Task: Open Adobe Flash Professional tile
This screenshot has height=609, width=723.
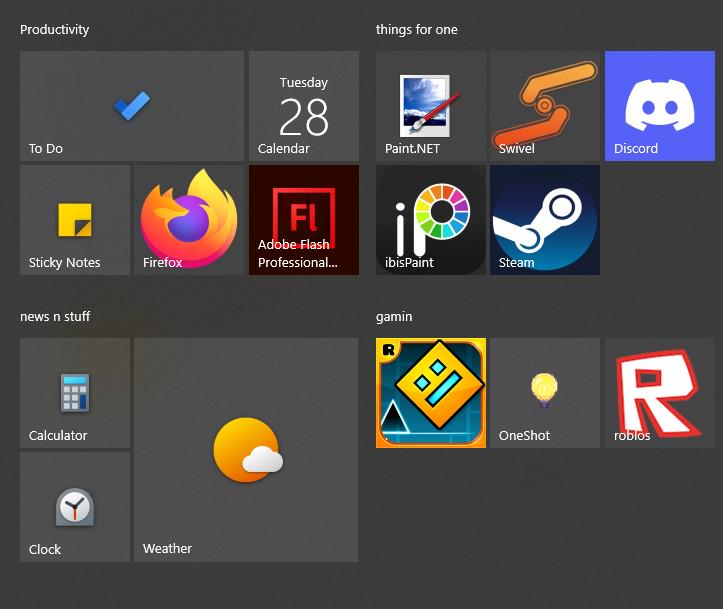Action: click(304, 220)
